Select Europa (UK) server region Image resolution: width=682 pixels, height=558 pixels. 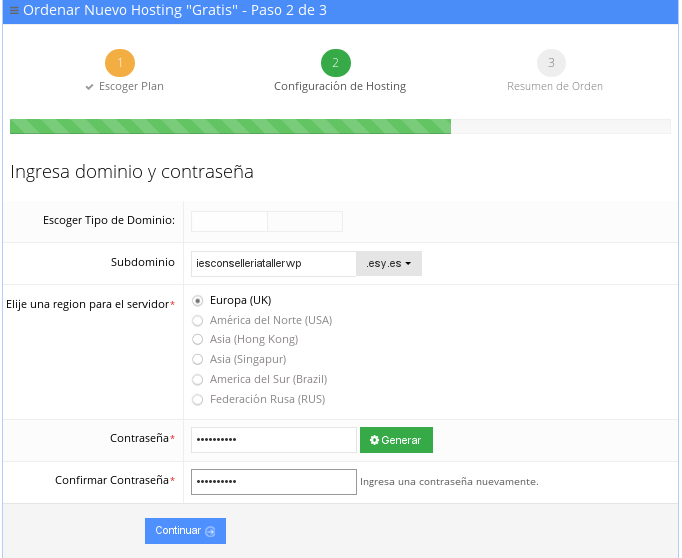197,301
